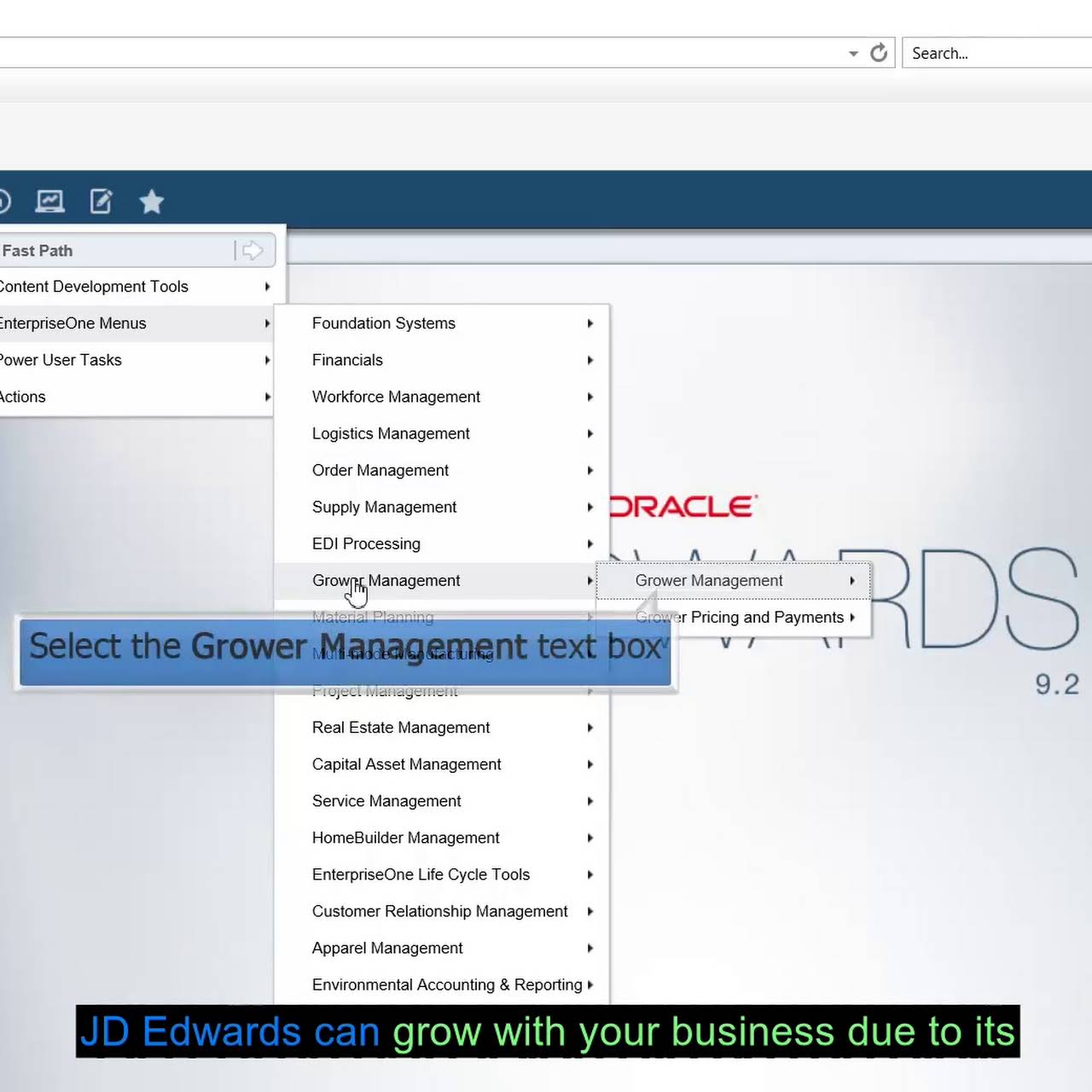Open EnterpriseOne Menus entry
The width and height of the screenshot is (1092, 1092).
(x=136, y=323)
